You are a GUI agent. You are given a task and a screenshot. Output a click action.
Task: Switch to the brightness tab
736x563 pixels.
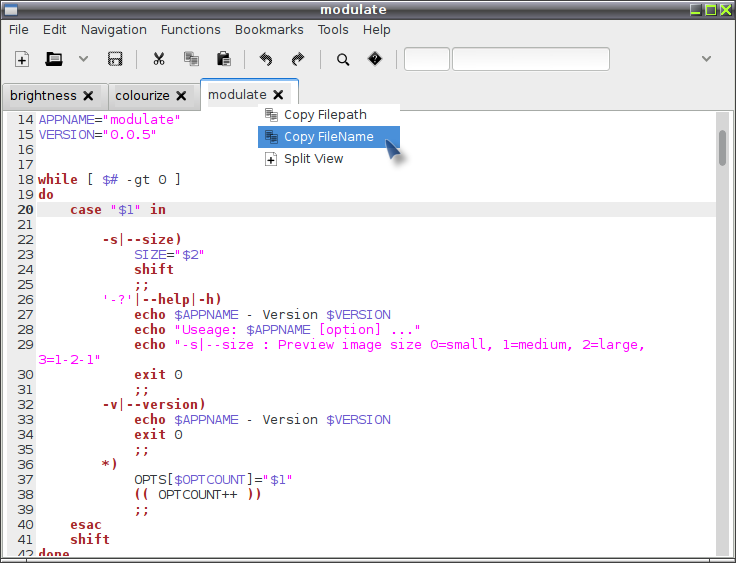[x=43, y=96]
